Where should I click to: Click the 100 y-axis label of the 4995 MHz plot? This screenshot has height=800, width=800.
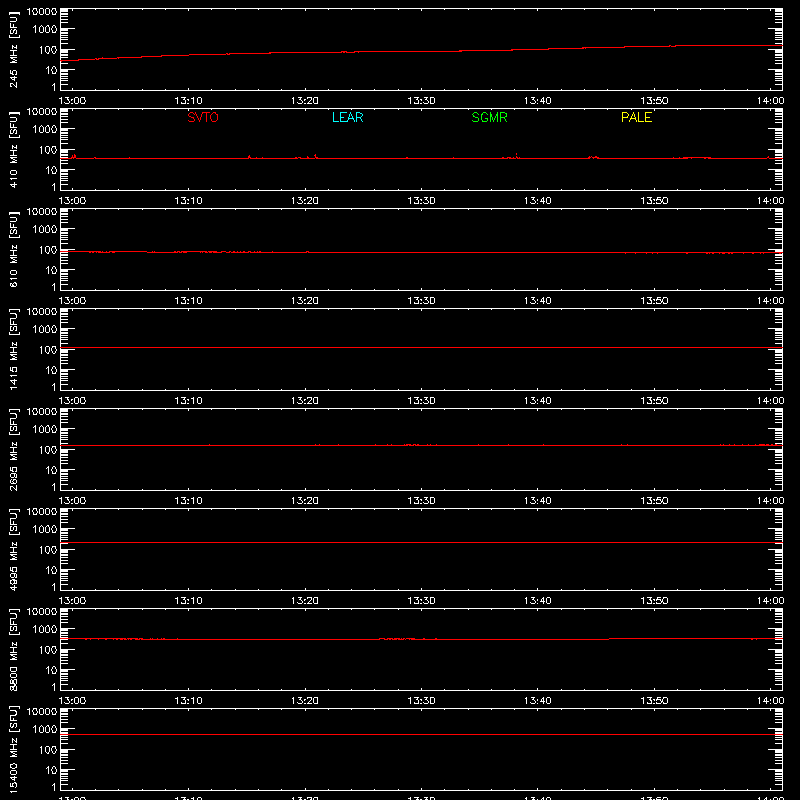click(48, 550)
